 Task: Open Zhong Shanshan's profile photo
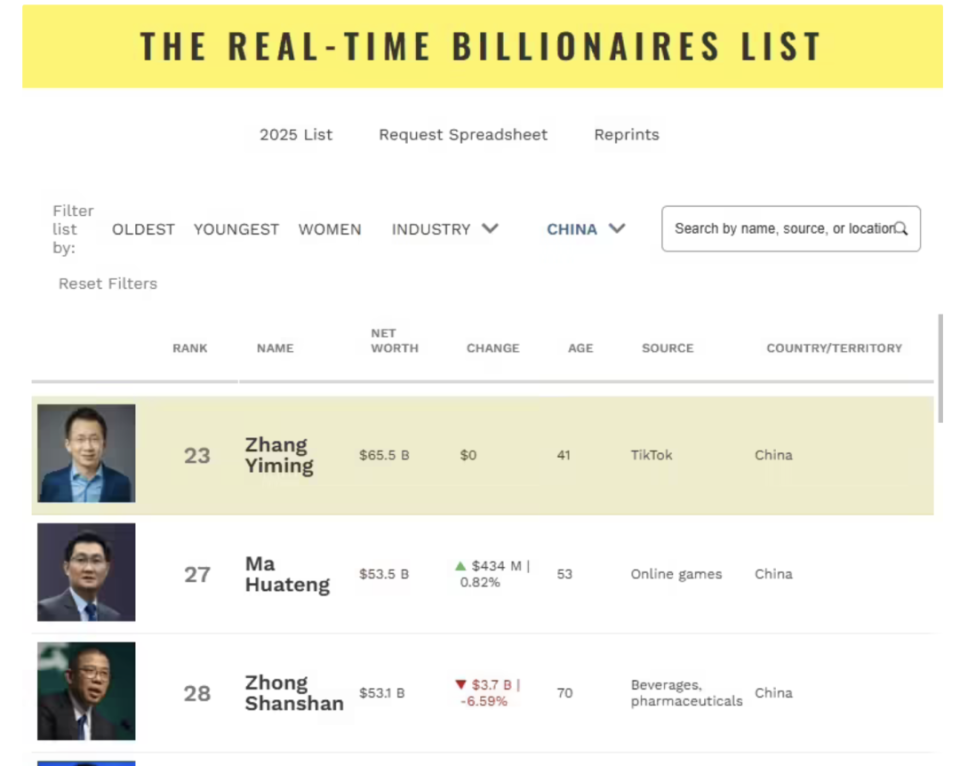86,691
